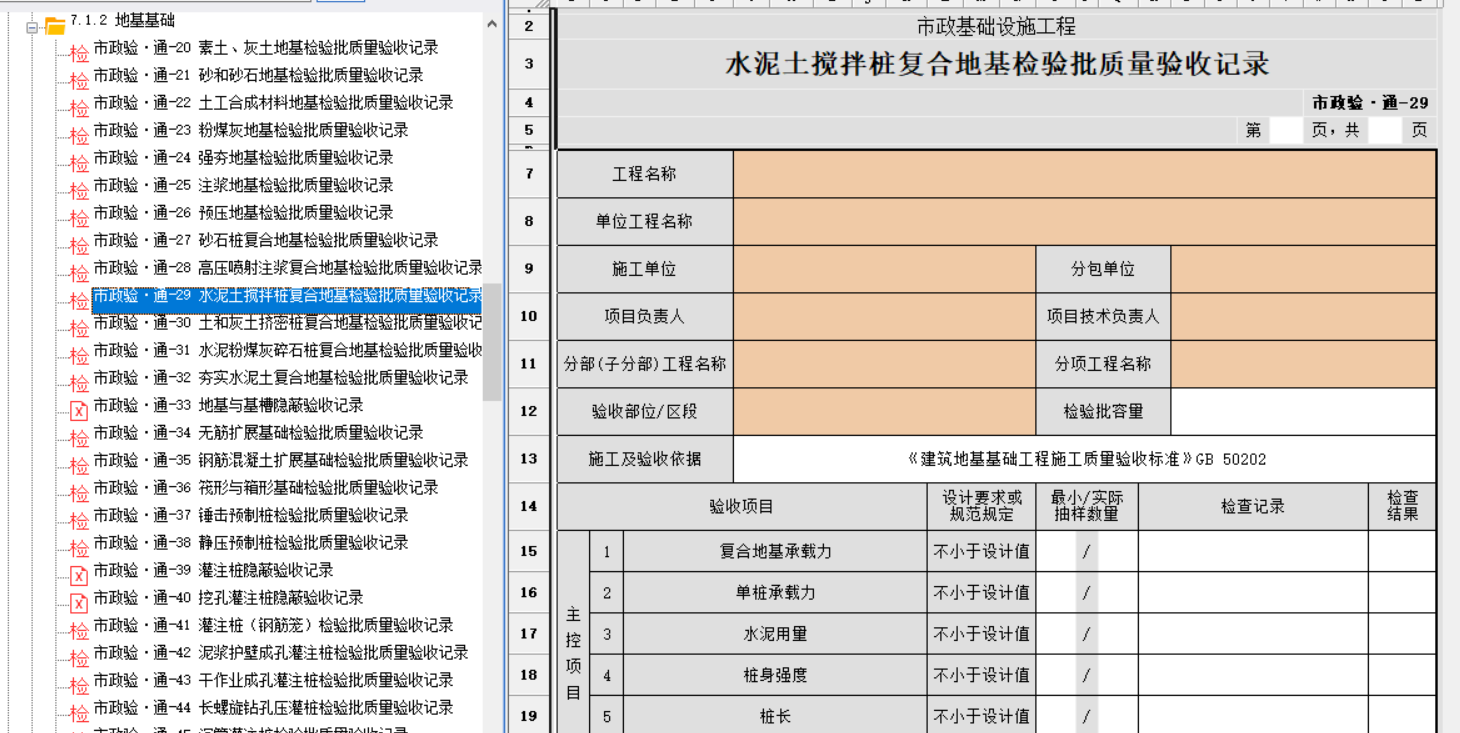Image resolution: width=1460 pixels, height=733 pixels.
Task: Select 市政验·通-35 钢筋混凝土扩展基础 record
Action: 281,460
